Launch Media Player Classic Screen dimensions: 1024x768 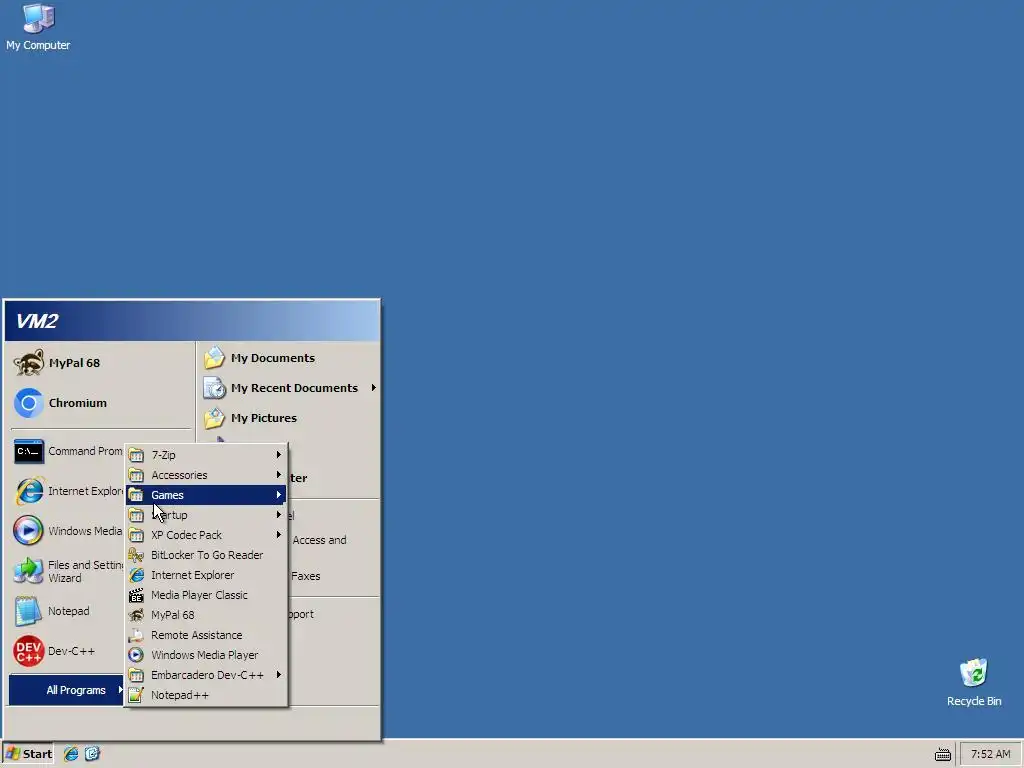(206, 595)
